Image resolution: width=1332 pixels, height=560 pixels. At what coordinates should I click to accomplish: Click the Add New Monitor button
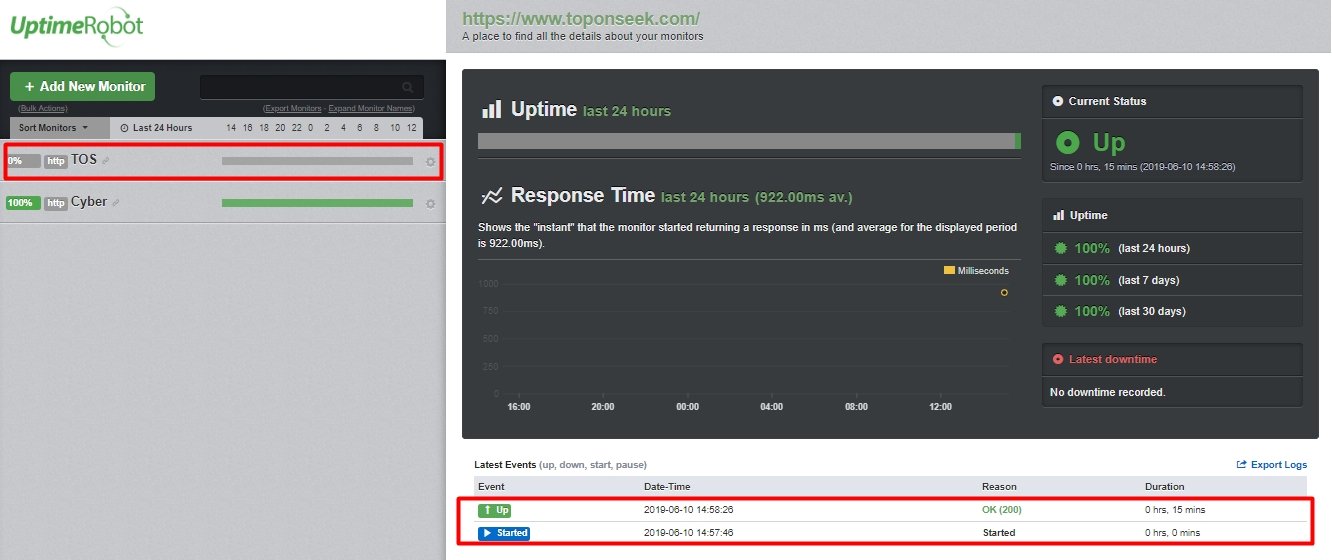pos(83,87)
